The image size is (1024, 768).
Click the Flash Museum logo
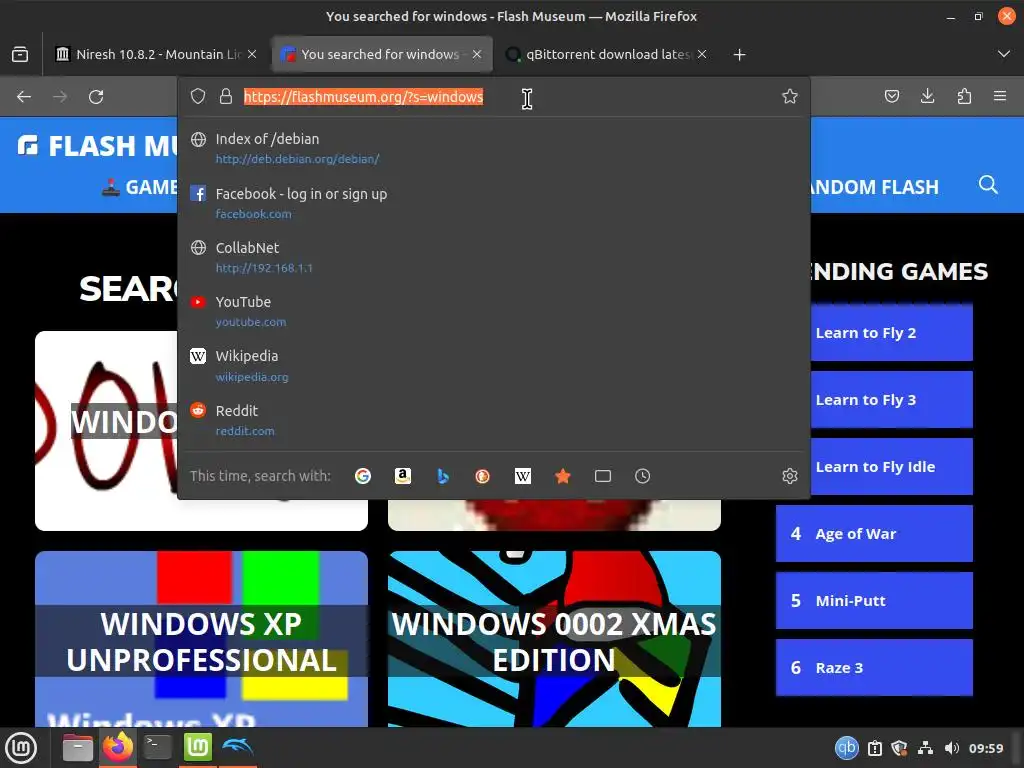pyautogui.click(x=97, y=146)
